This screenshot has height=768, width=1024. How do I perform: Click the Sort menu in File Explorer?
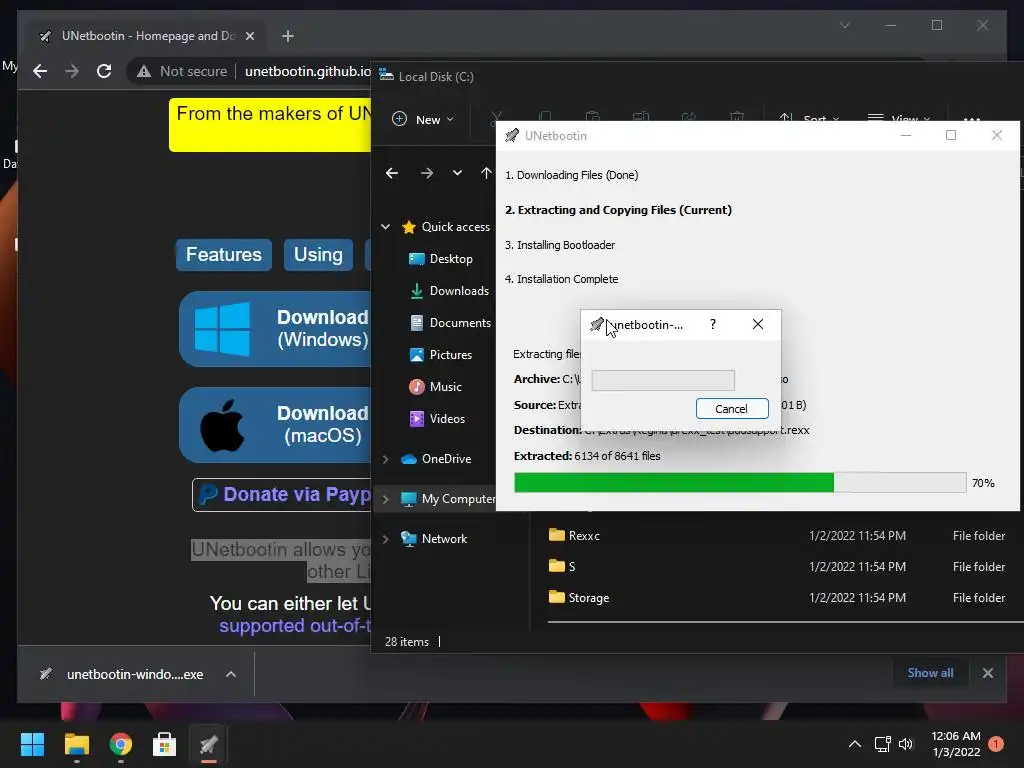(x=808, y=120)
